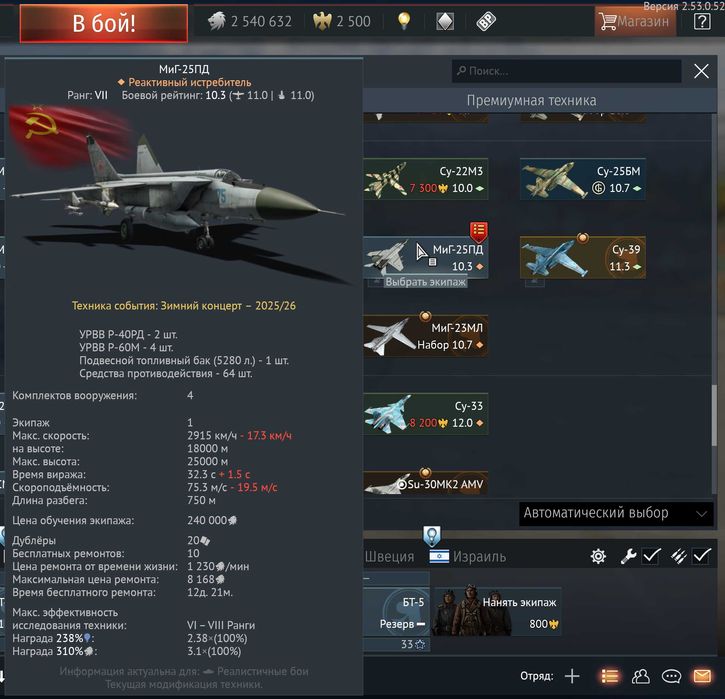Click the 'Отряд:' squad label
The height and width of the screenshot is (699, 725).
536,676
